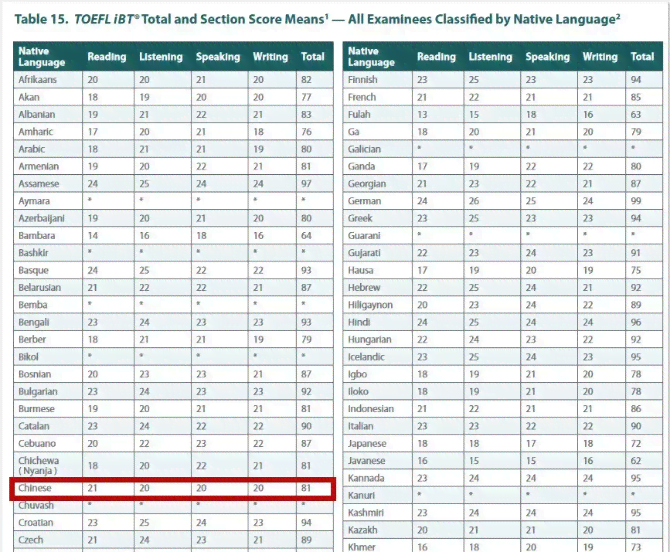Click the Igbo language name
The width and height of the screenshot is (670, 558).
pyautogui.click(x=357, y=374)
